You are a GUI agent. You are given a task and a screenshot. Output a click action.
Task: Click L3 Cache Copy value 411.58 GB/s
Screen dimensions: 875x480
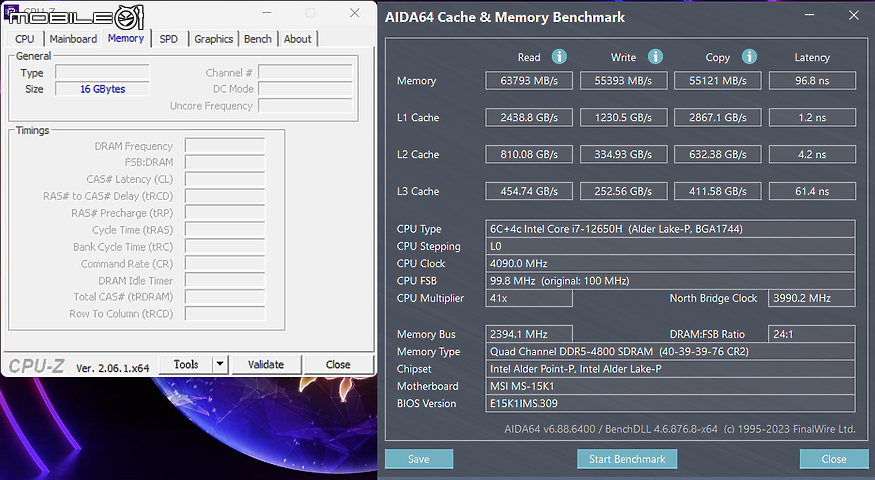[718, 191]
